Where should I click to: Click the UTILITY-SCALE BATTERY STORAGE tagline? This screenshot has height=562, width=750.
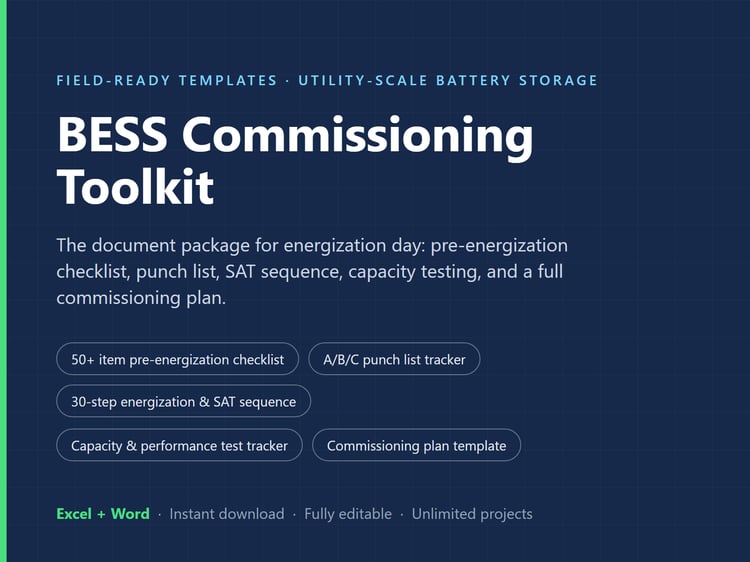[x=448, y=80]
